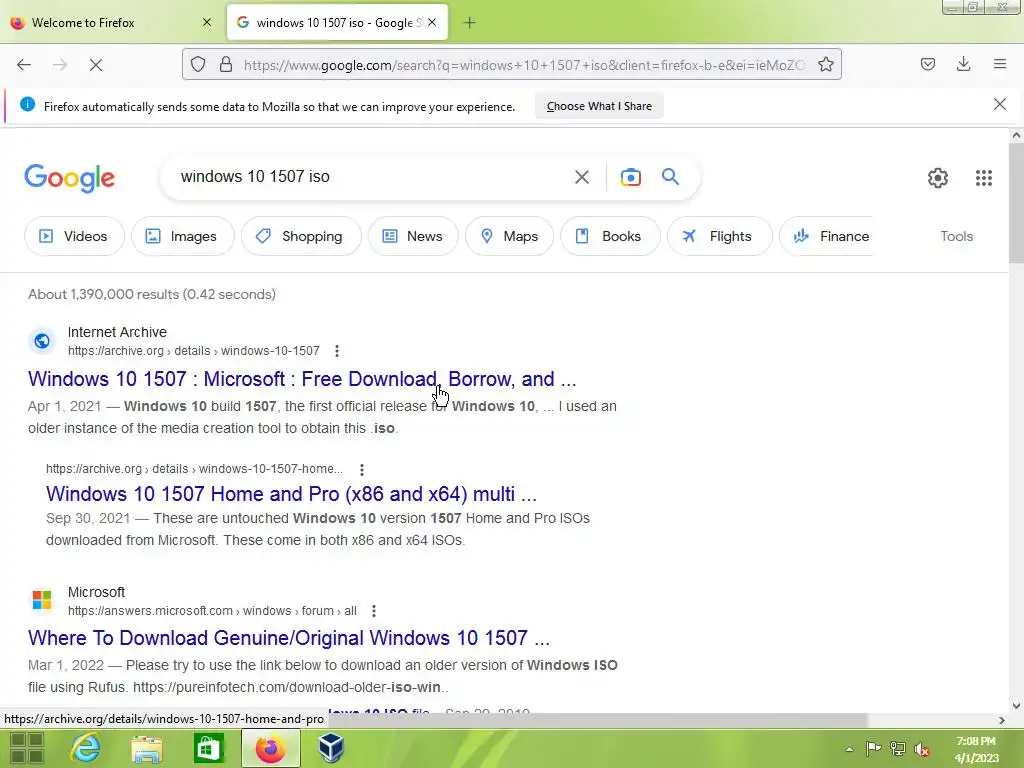Image resolution: width=1024 pixels, height=768 pixels.
Task: Filter results by Videos
Action: (x=74, y=236)
